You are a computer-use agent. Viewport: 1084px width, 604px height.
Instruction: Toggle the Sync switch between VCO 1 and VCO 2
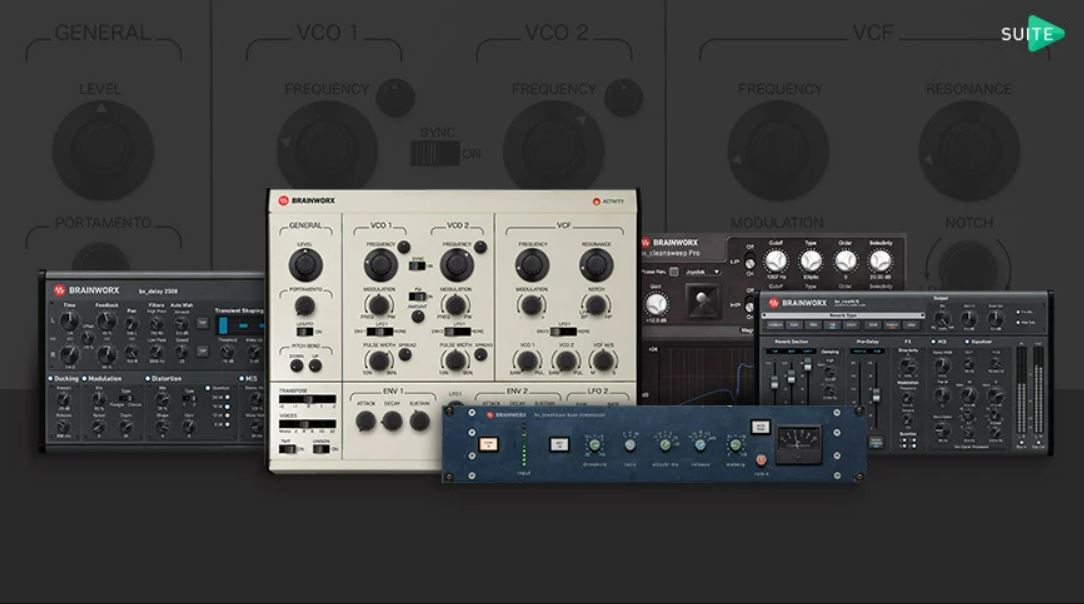point(417,265)
